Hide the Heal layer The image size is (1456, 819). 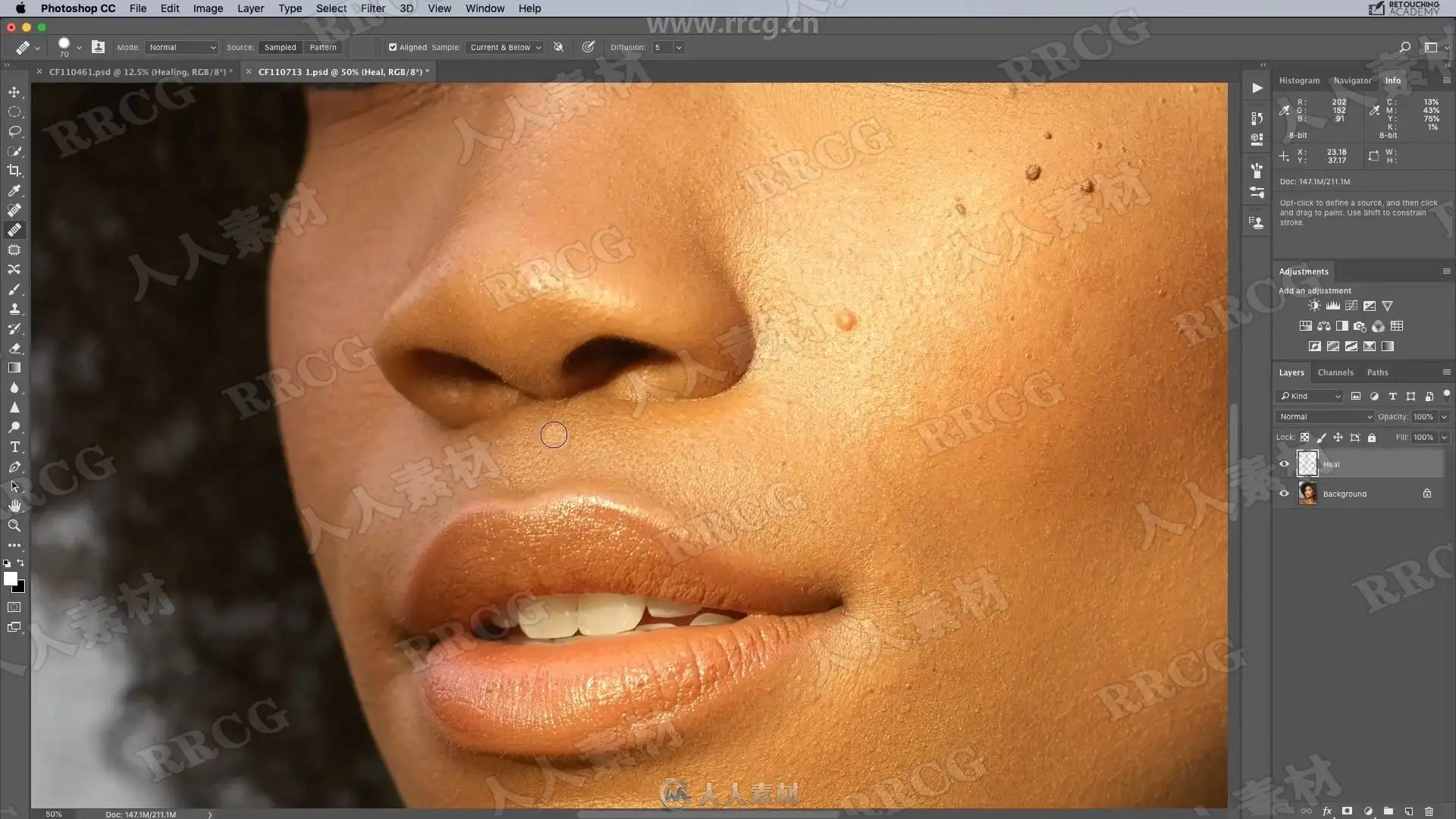pyautogui.click(x=1284, y=464)
